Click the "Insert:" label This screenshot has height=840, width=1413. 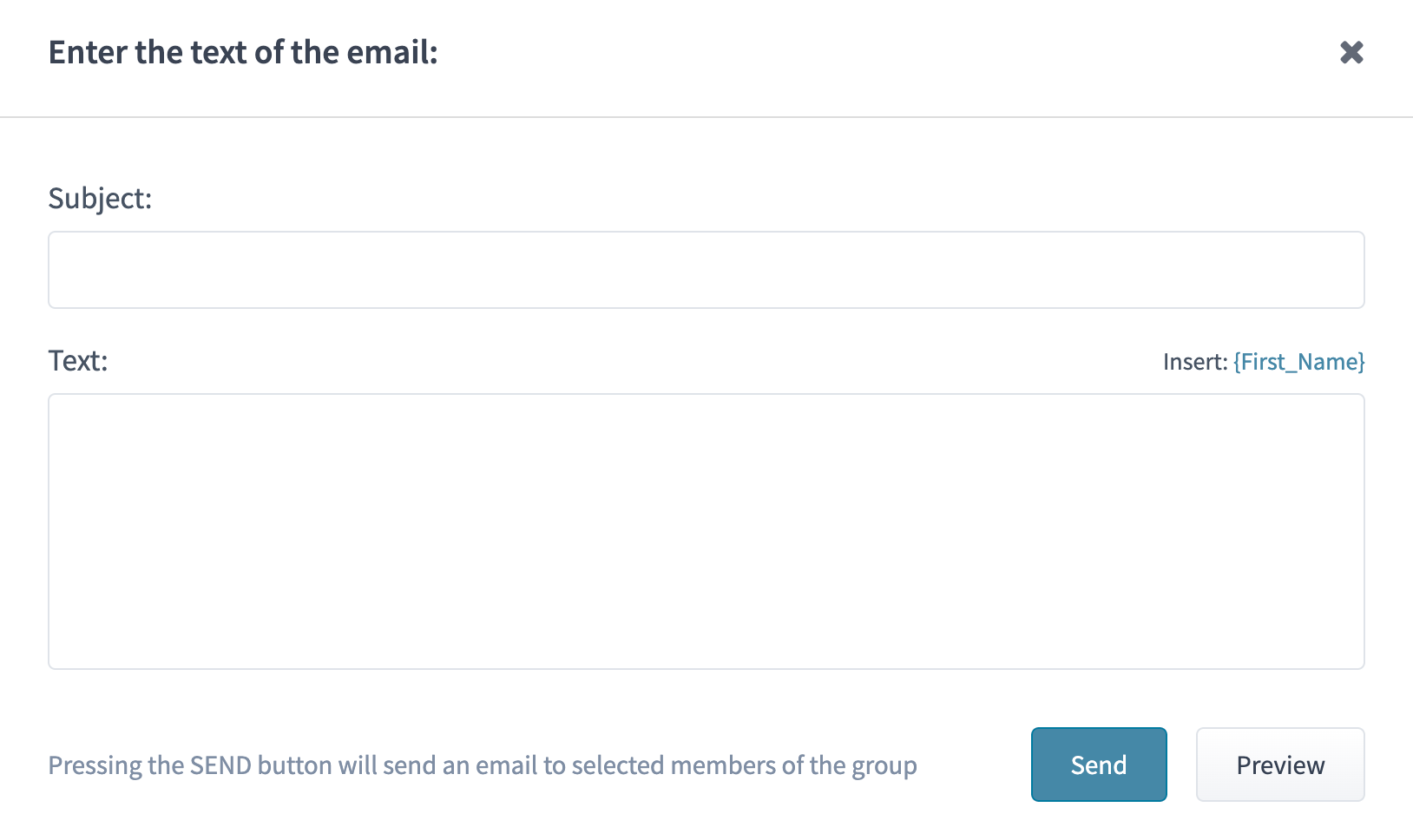[x=1194, y=362]
